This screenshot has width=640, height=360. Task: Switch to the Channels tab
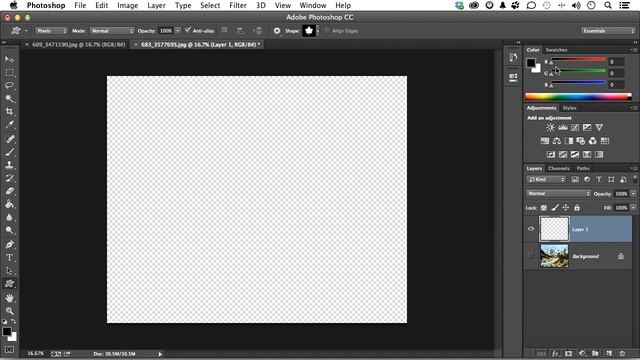(559, 168)
